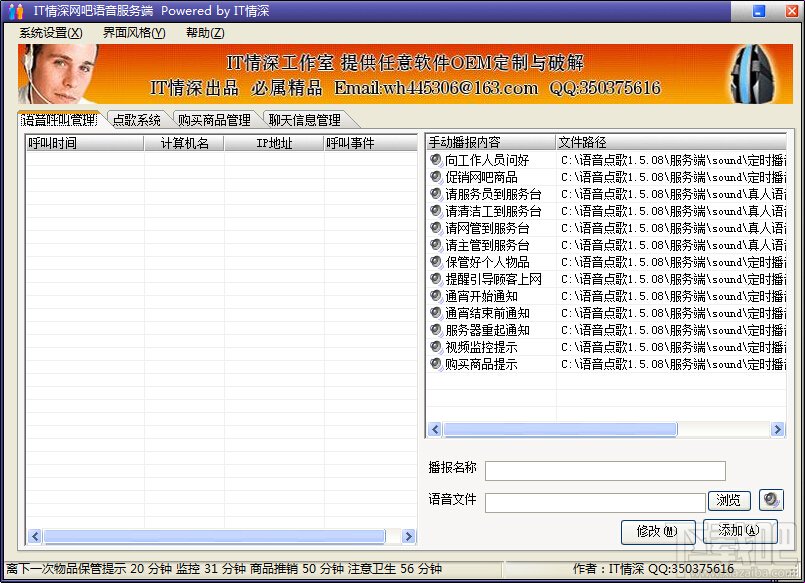
Task: Click speaker icon beside 向工作人员问好
Action: pos(436,160)
